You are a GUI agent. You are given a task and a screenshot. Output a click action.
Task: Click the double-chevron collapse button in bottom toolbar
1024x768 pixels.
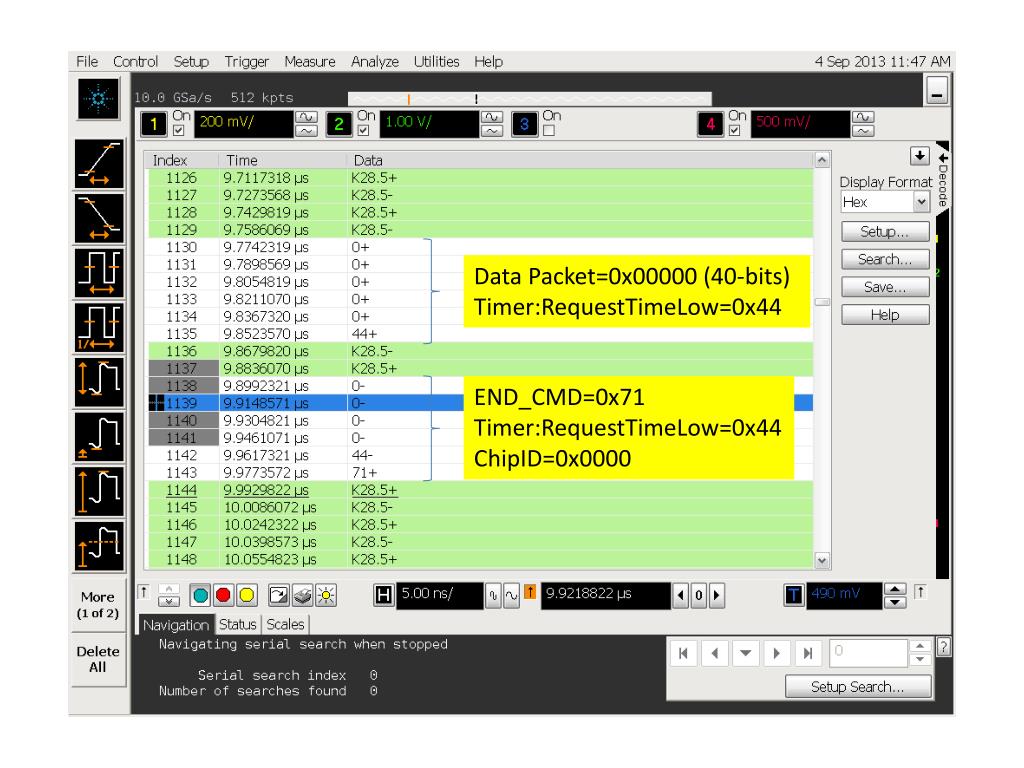(168, 595)
